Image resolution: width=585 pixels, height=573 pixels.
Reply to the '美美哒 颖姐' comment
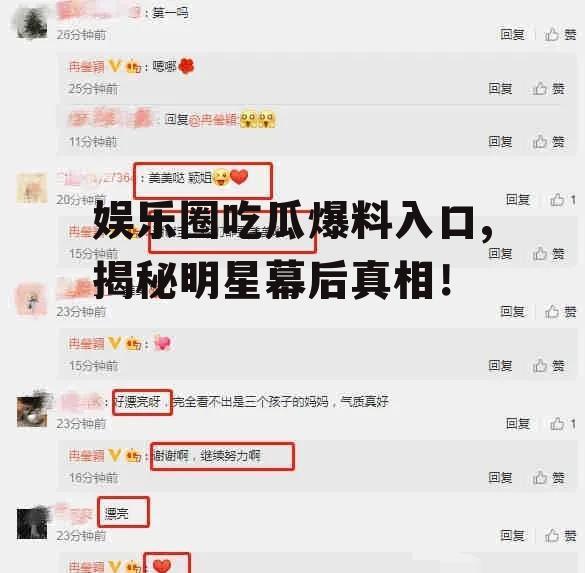[518, 200]
